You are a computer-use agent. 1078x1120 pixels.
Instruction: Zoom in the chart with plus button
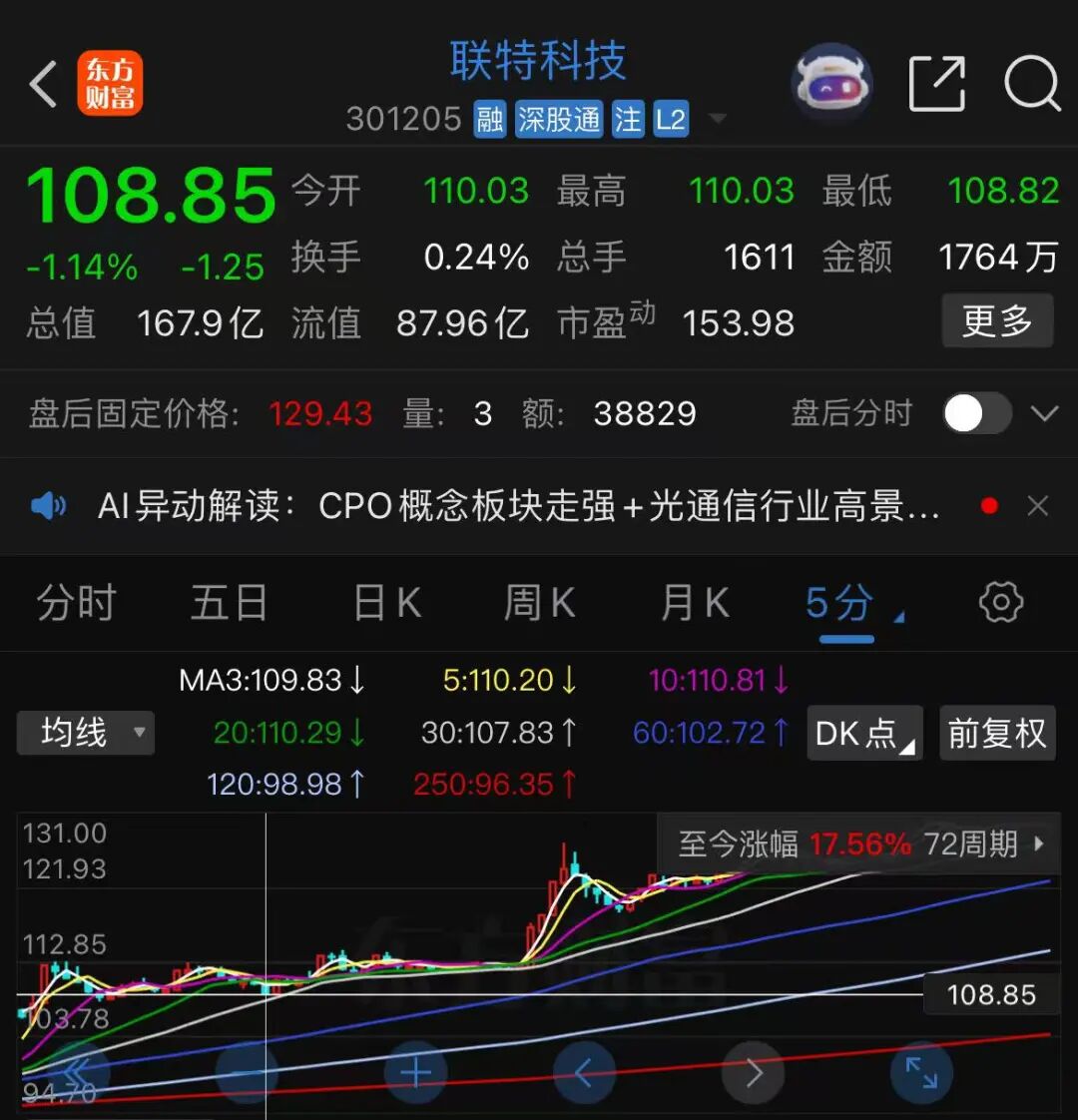pyautogui.click(x=416, y=1072)
